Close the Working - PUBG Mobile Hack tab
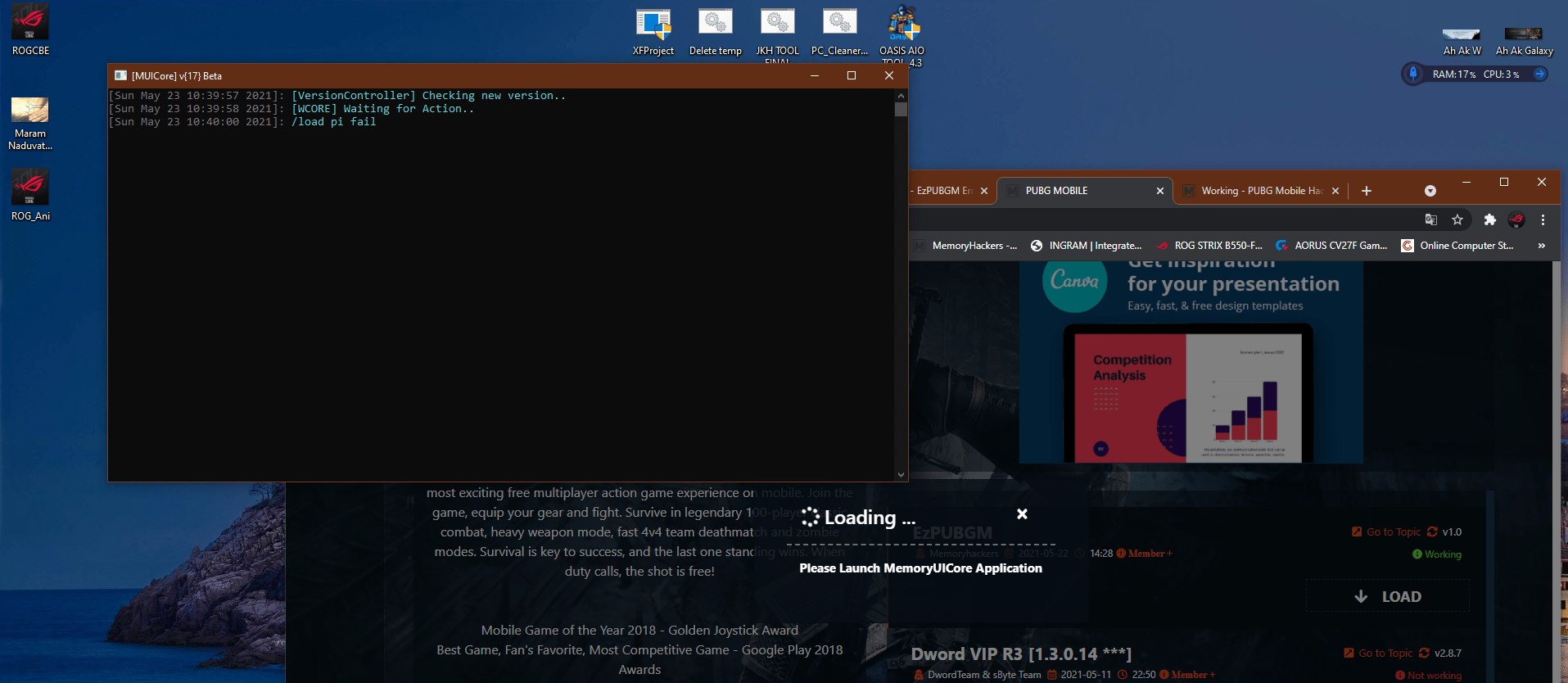This screenshot has width=1568, height=683. pyautogui.click(x=1335, y=191)
